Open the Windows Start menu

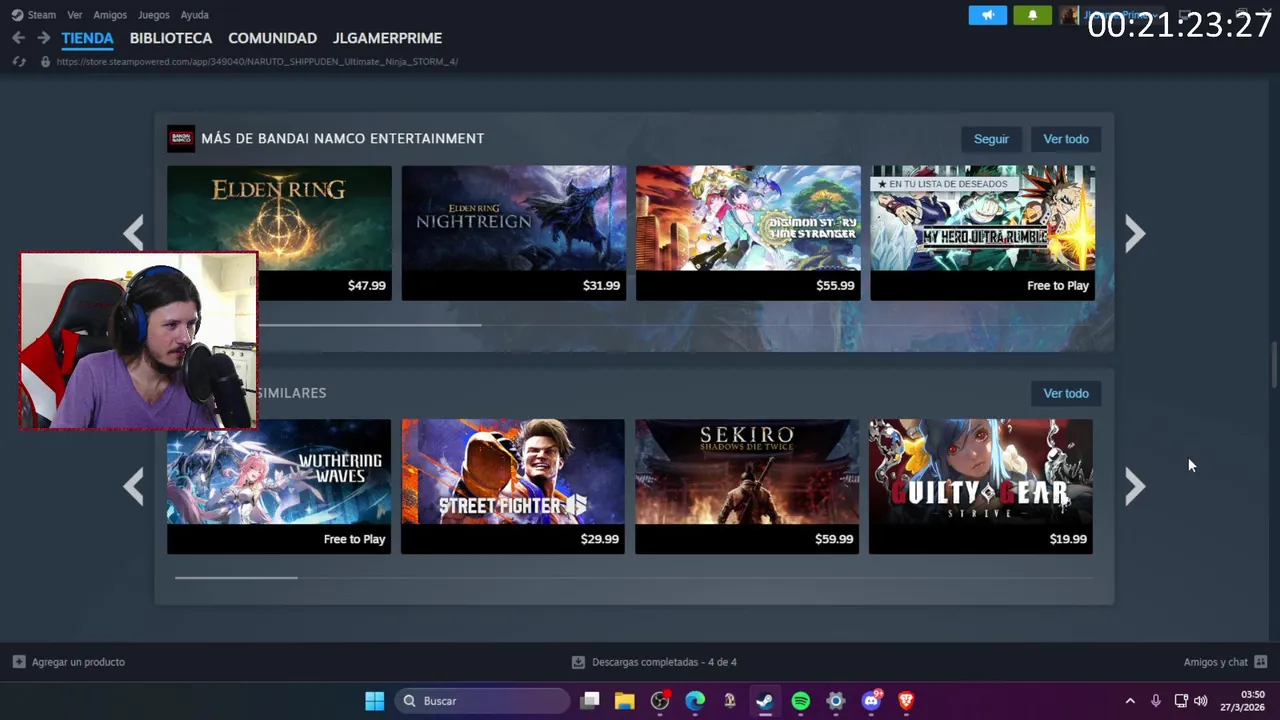pyautogui.click(x=375, y=701)
